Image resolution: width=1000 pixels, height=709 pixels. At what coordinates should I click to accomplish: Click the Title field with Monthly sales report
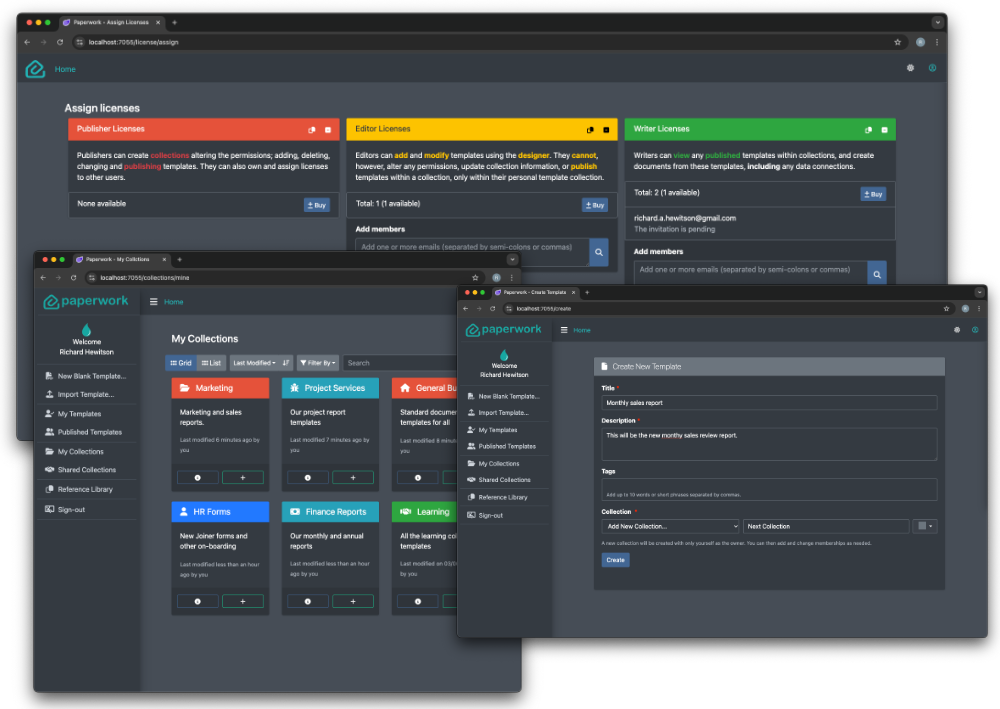769,403
